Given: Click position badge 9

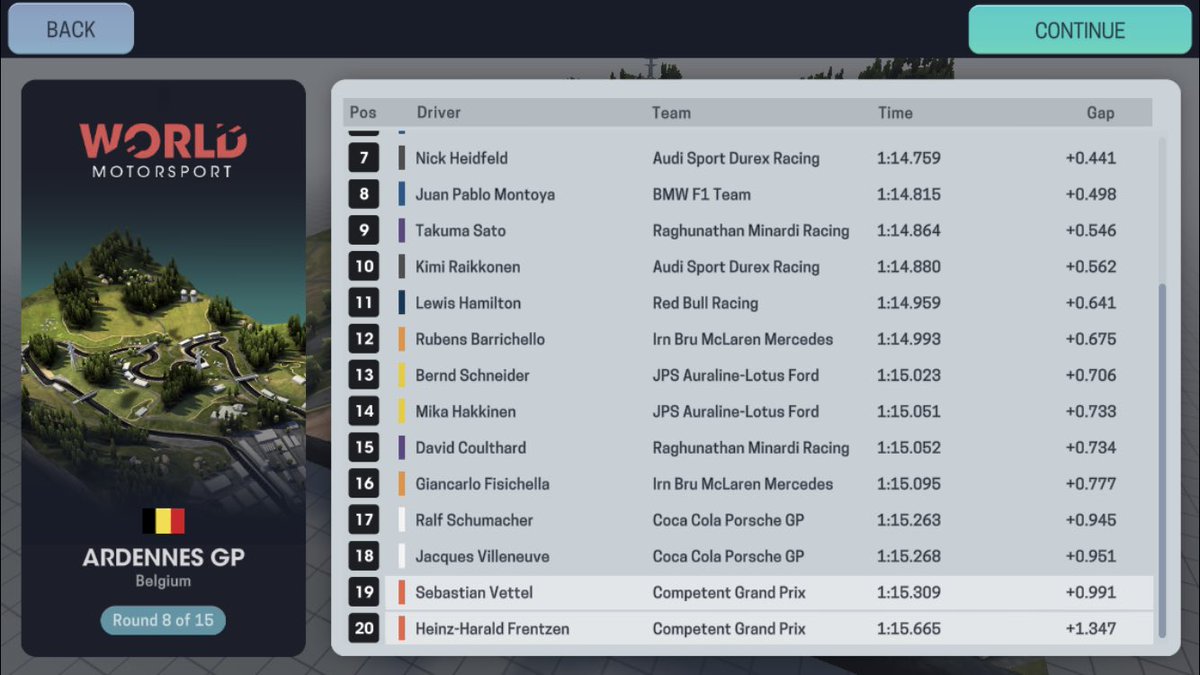Looking at the screenshot, I should coord(364,230).
